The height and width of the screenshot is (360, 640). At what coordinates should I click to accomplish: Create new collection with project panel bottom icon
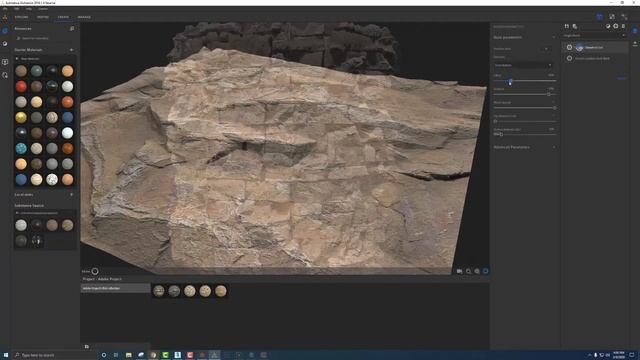(87, 347)
